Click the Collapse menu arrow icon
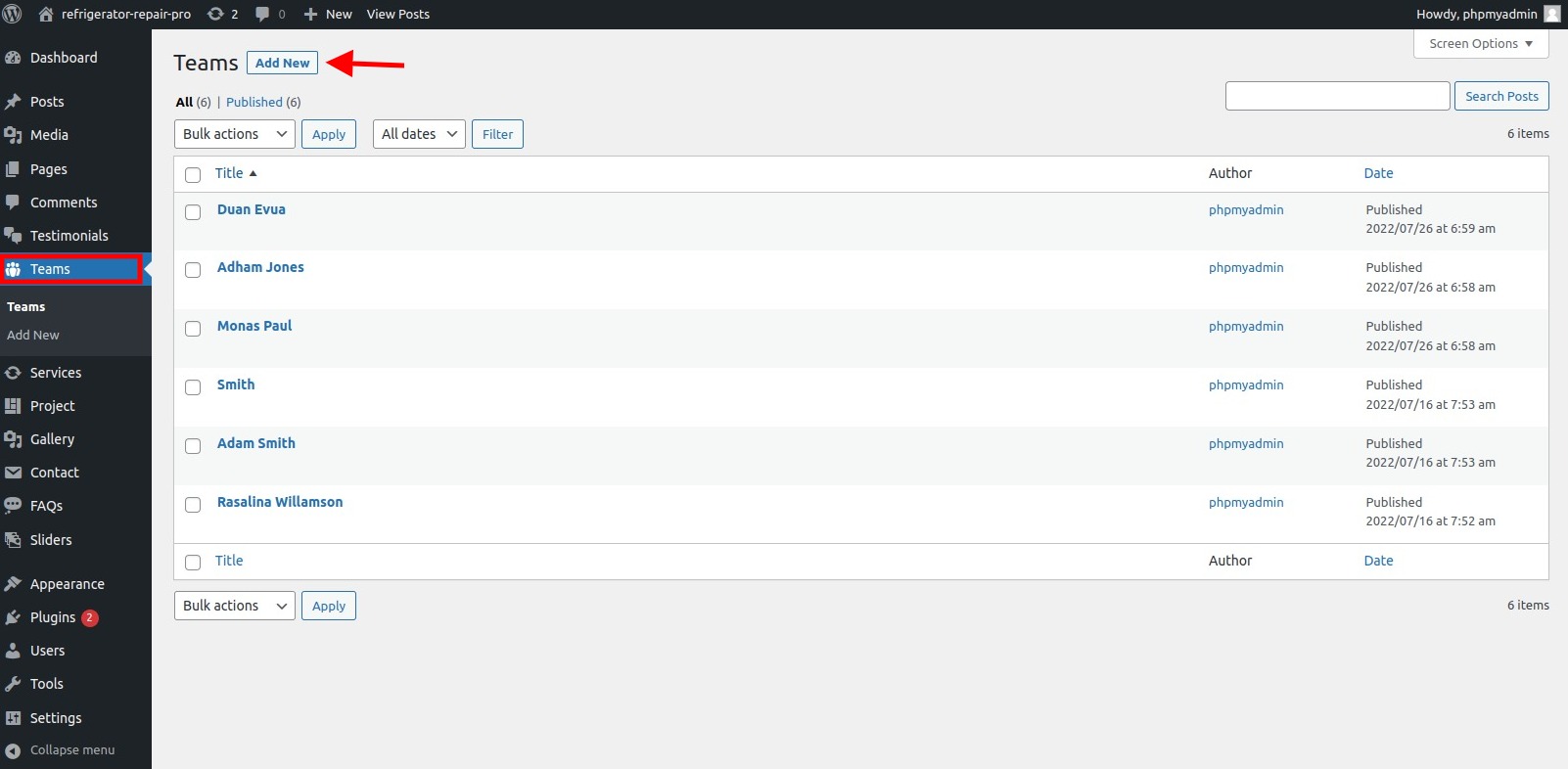Screen dimensions: 1568x769 pyautogui.click(x=13, y=750)
